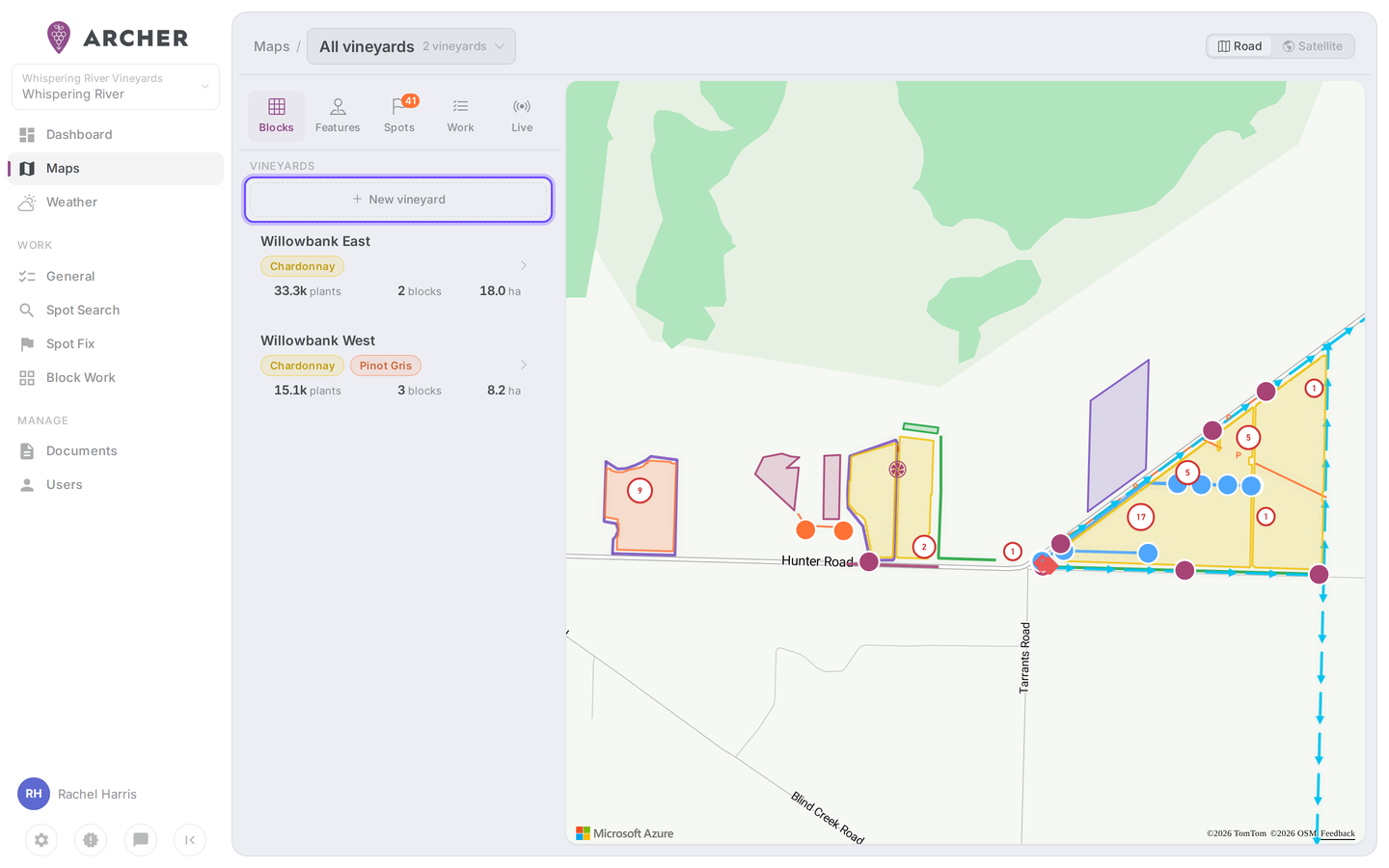The width and height of the screenshot is (1389, 868).
Task: Expand Willowbank East vineyard chevron
Action: click(x=524, y=265)
